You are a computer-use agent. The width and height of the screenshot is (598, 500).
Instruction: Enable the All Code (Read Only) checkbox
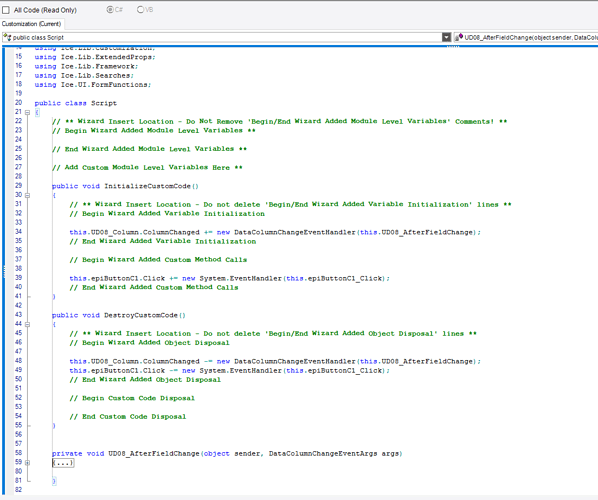[x=6, y=10]
